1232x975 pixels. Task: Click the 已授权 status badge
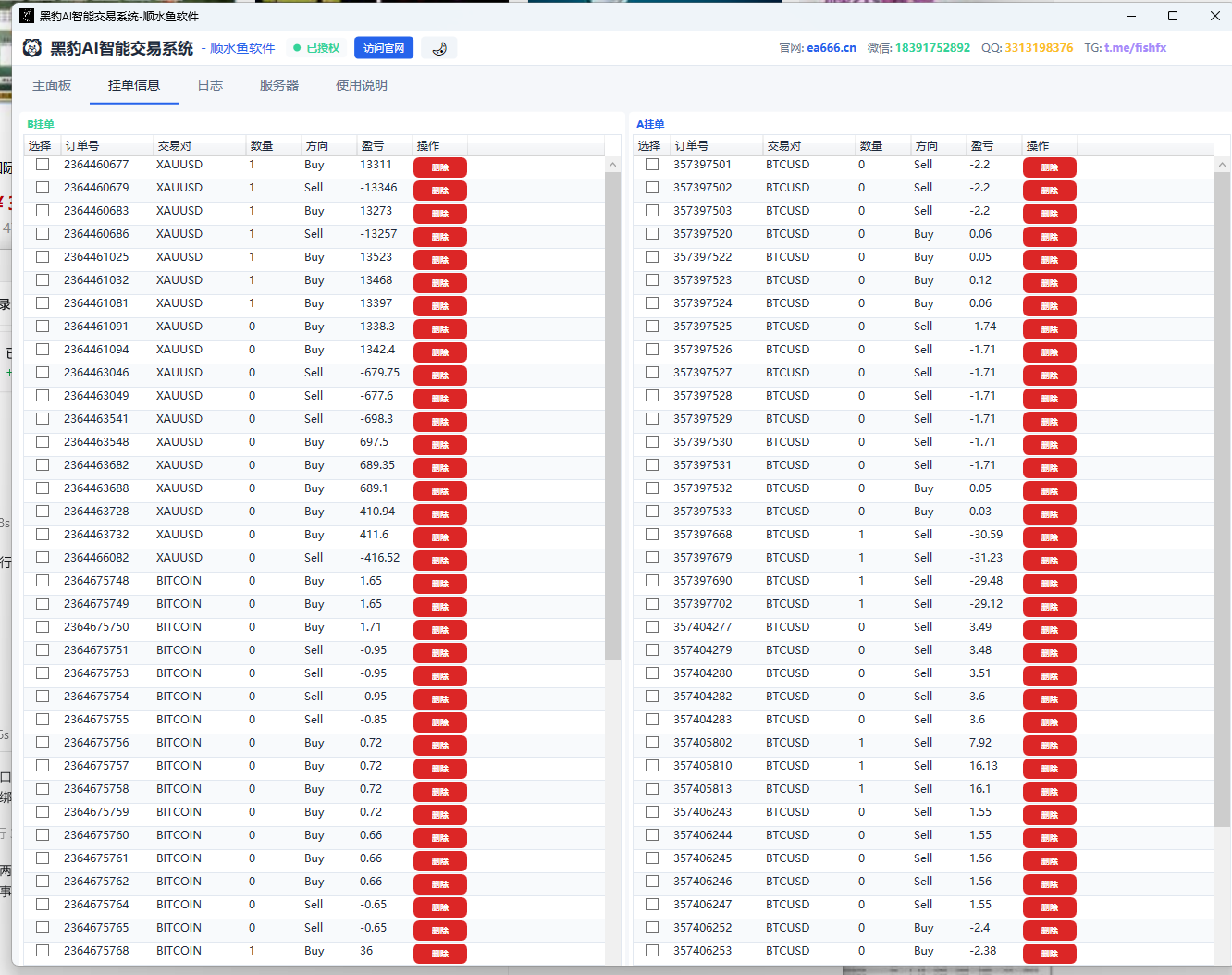pyautogui.click(x=316, y=48)
